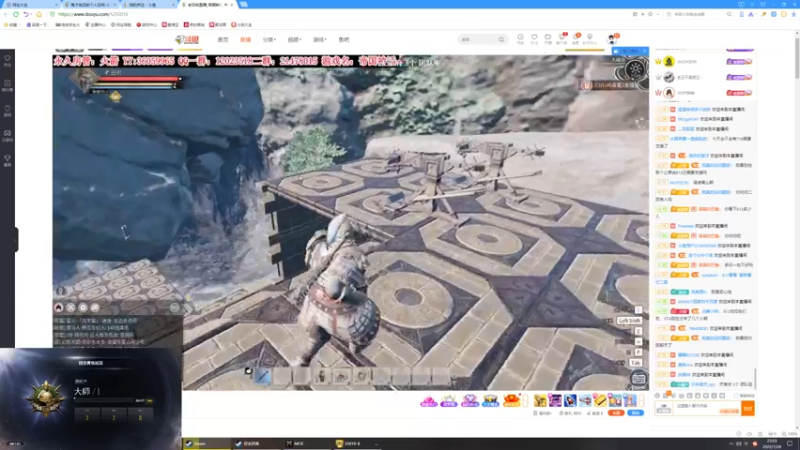Open the messages icon with red badge

(x=576, y=38)
